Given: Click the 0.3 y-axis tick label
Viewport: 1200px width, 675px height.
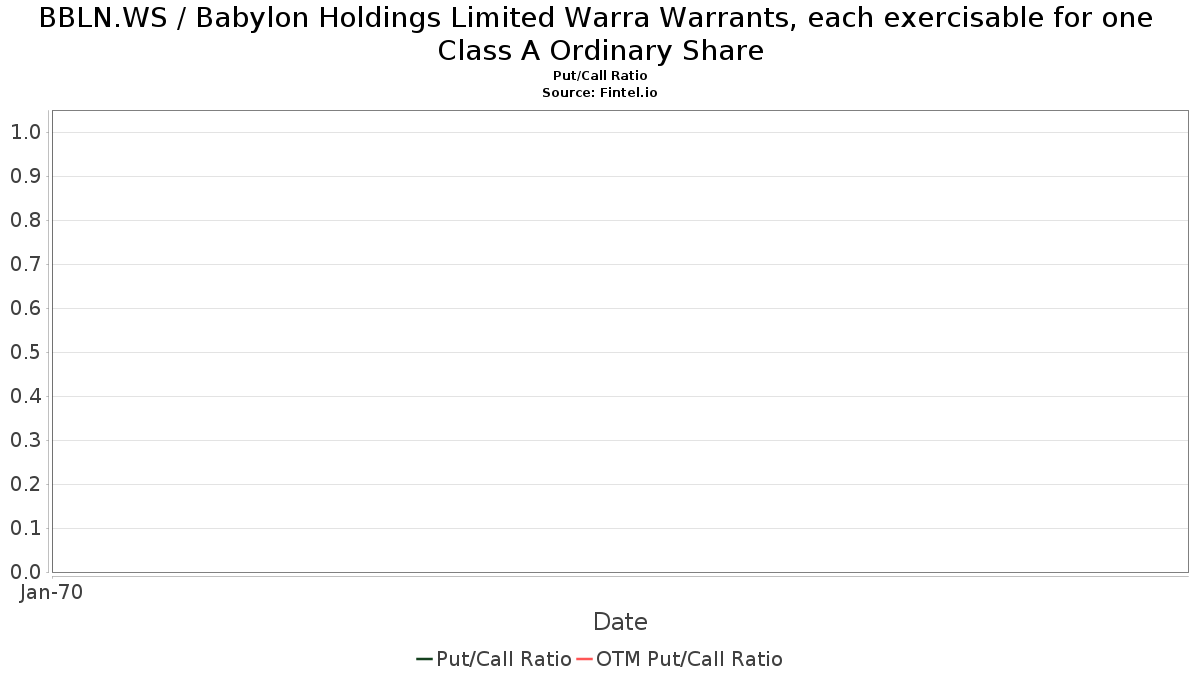Looking at the screenshot, I should (x=25, y=440).
